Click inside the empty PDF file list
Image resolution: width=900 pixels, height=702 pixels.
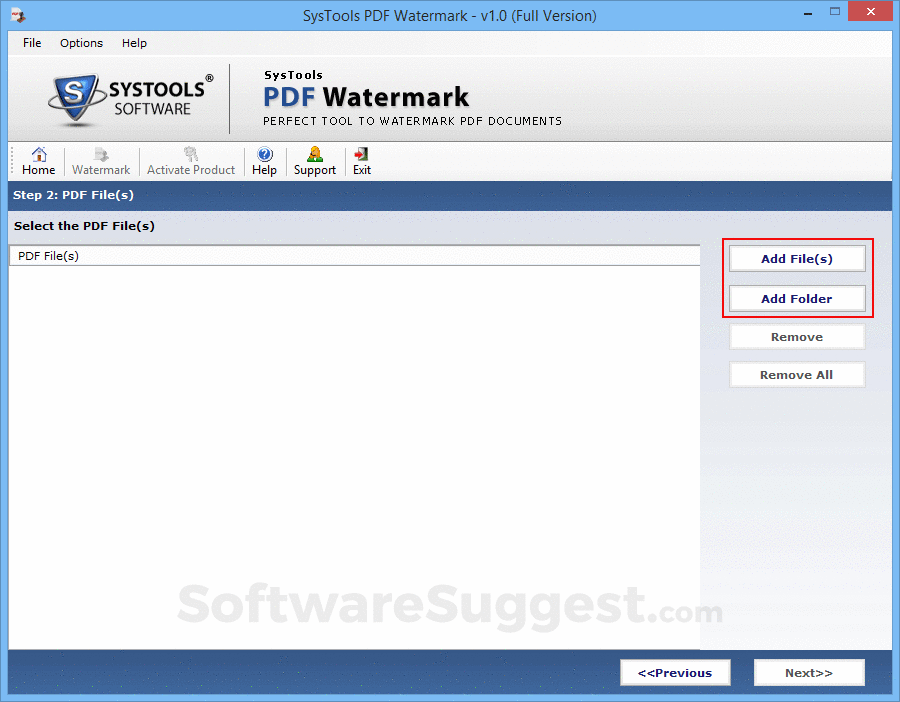point(354,457)
